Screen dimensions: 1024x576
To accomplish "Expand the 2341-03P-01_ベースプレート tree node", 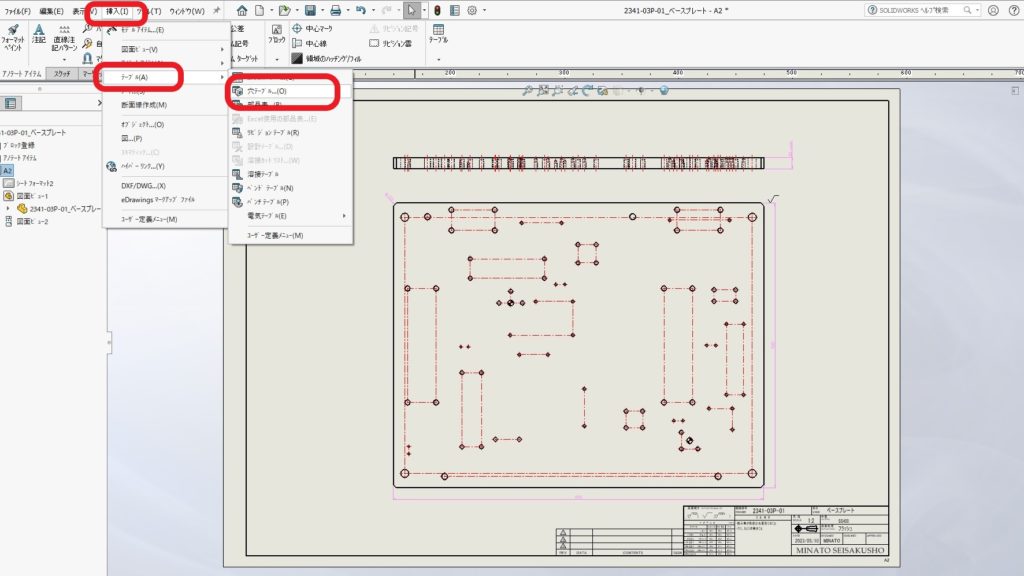I will (x=9, y=209).
